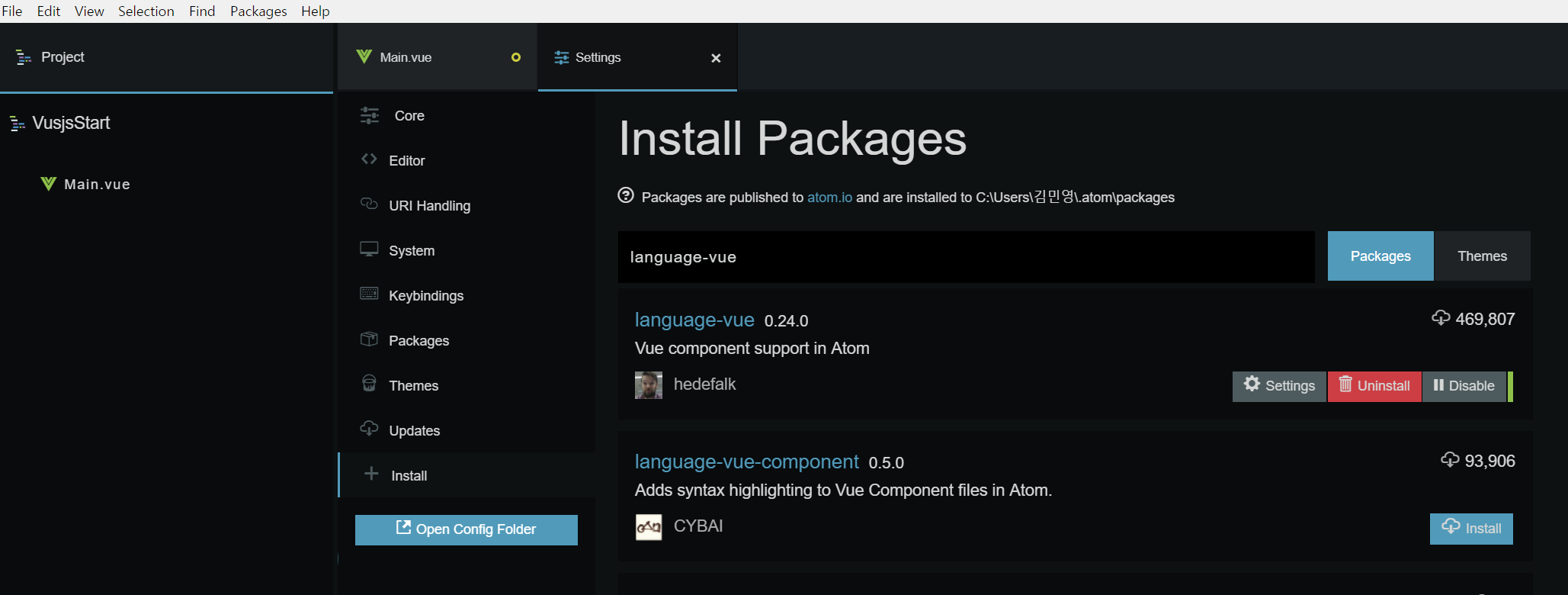This screenshot has width=1568, height=595.
Task: Click the CYBAI author avatar
Action: [649, 527]
